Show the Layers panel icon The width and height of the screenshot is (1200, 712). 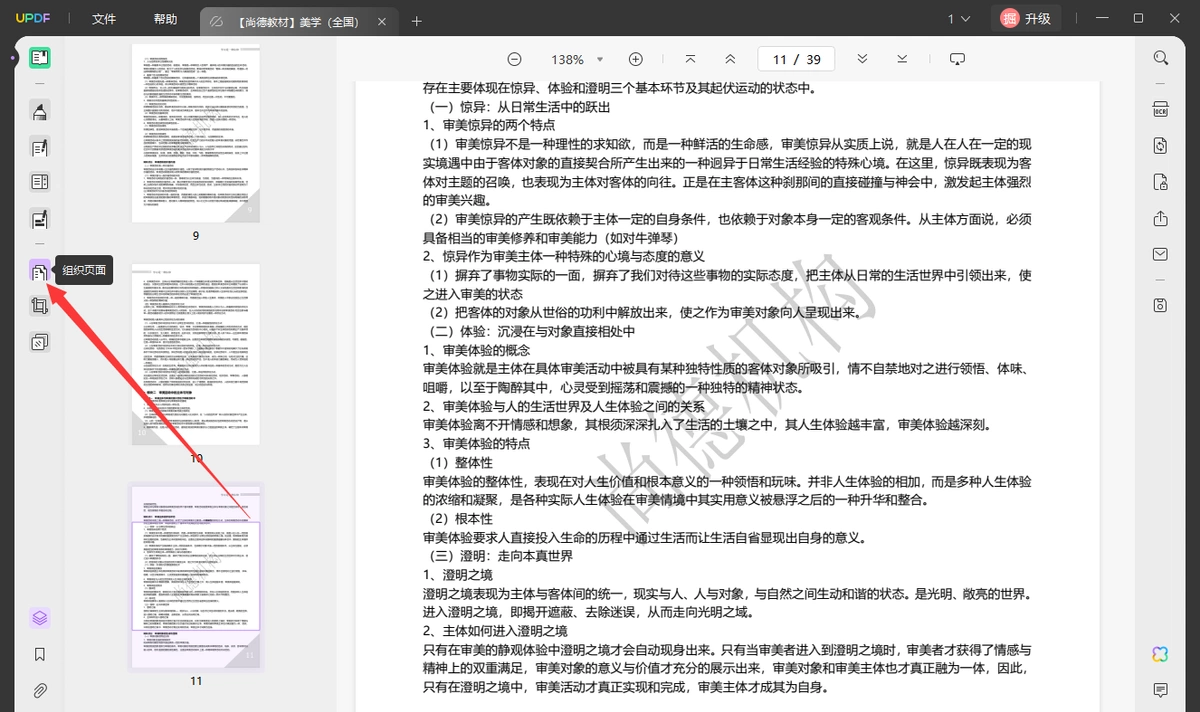coord(39,618)
